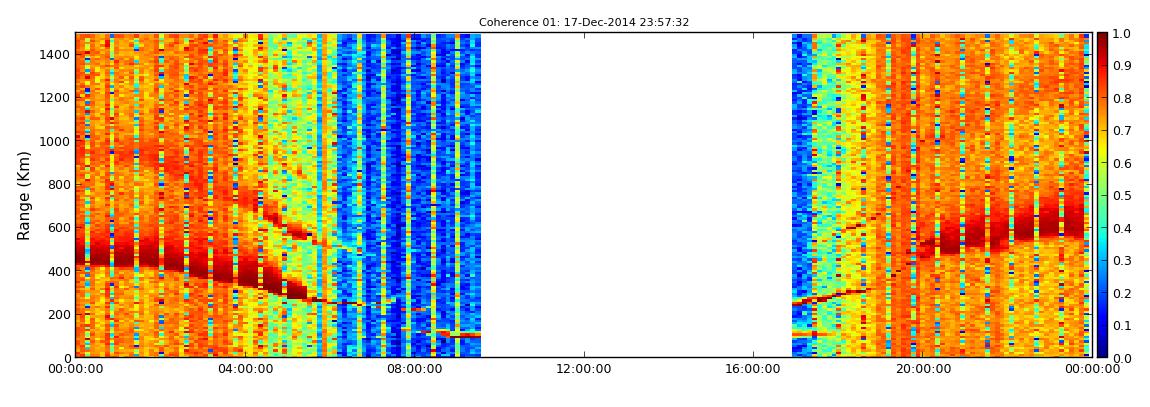This screenshot has height=407, width=1150.
Task: Click the 200 tick label on the range axis
Action: (x=59, y=314)
